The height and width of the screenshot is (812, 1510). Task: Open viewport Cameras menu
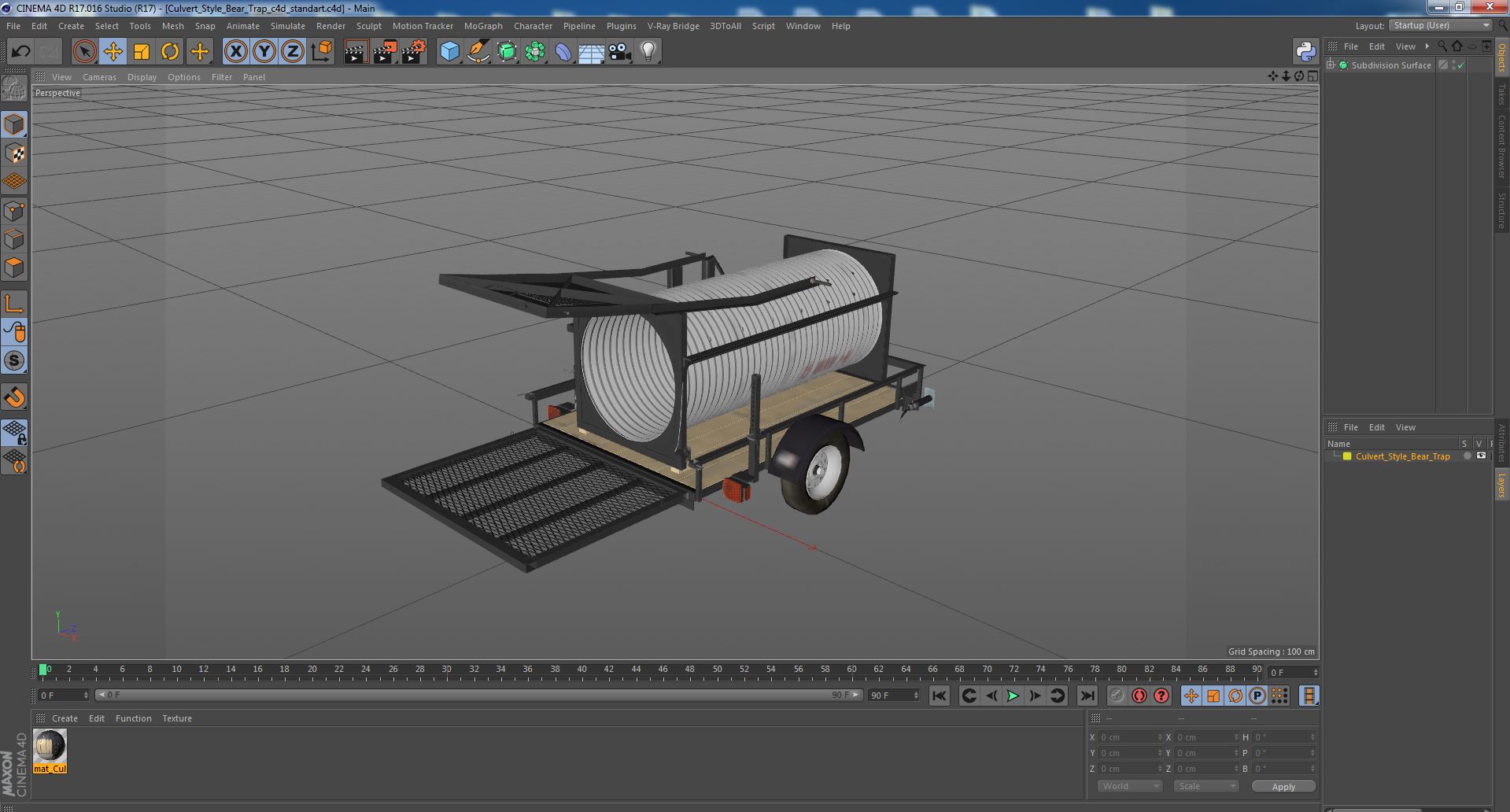point(99,77)
